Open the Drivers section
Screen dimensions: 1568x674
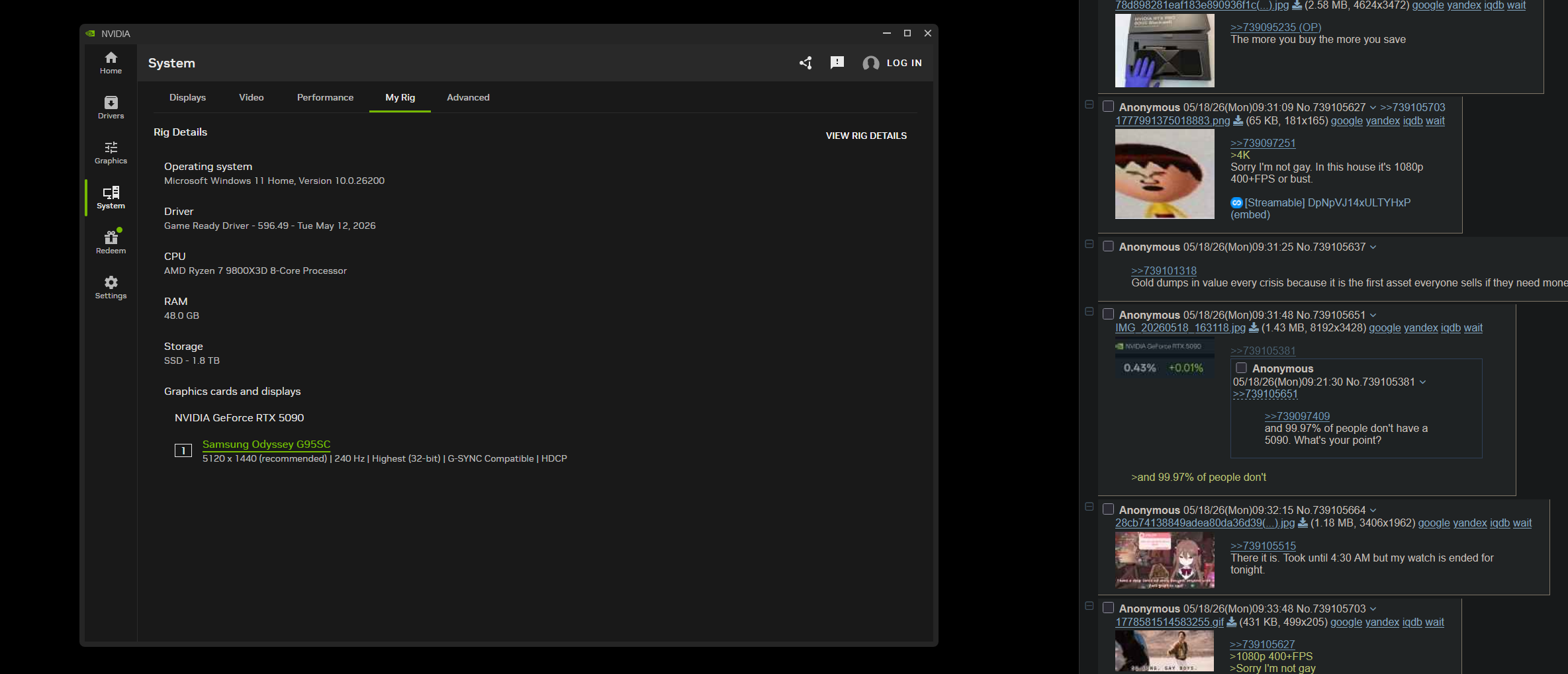coord(111,108)
